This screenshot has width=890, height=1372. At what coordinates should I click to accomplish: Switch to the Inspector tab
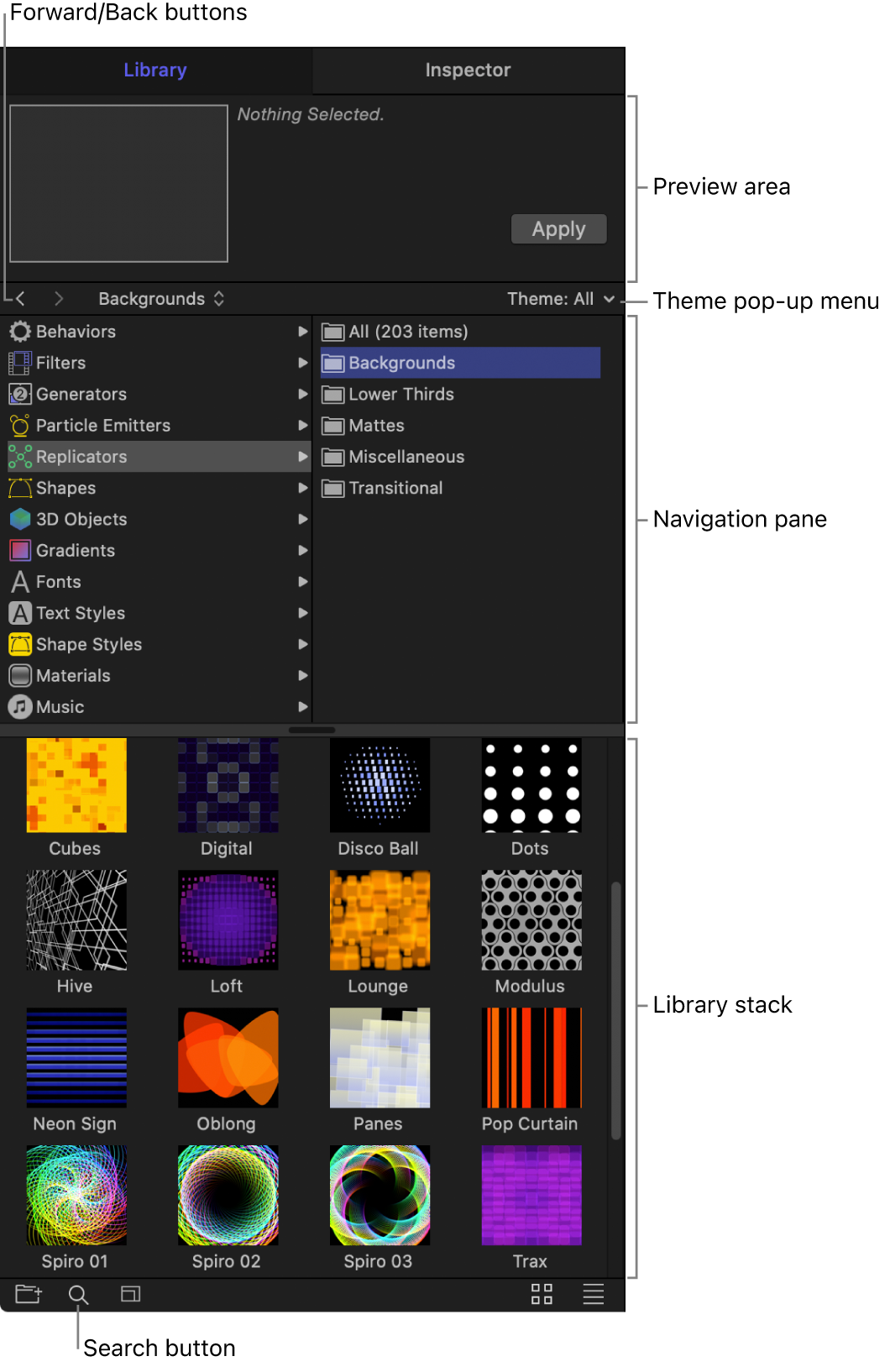pyautogui.click(x=468, y=71)
